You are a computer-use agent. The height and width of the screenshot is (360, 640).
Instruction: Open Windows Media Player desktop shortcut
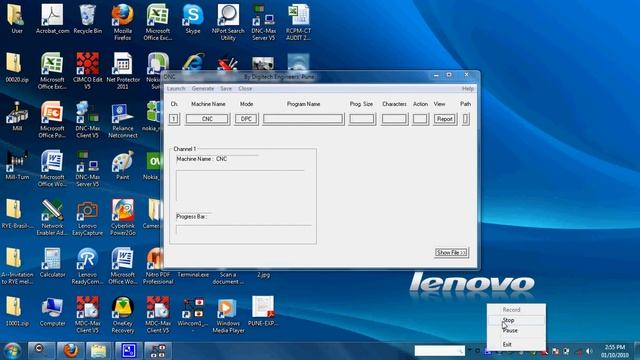pos(228,315)
